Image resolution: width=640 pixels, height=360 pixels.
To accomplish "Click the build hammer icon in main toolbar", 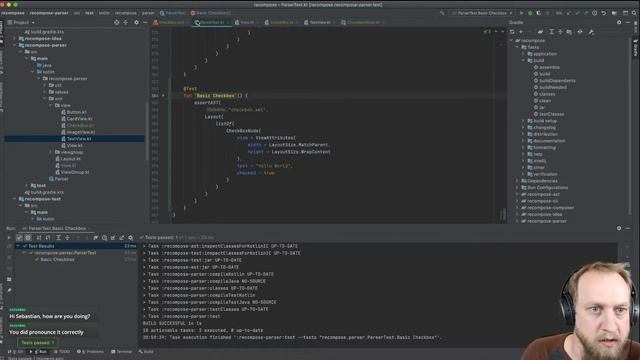I will 442,13.
